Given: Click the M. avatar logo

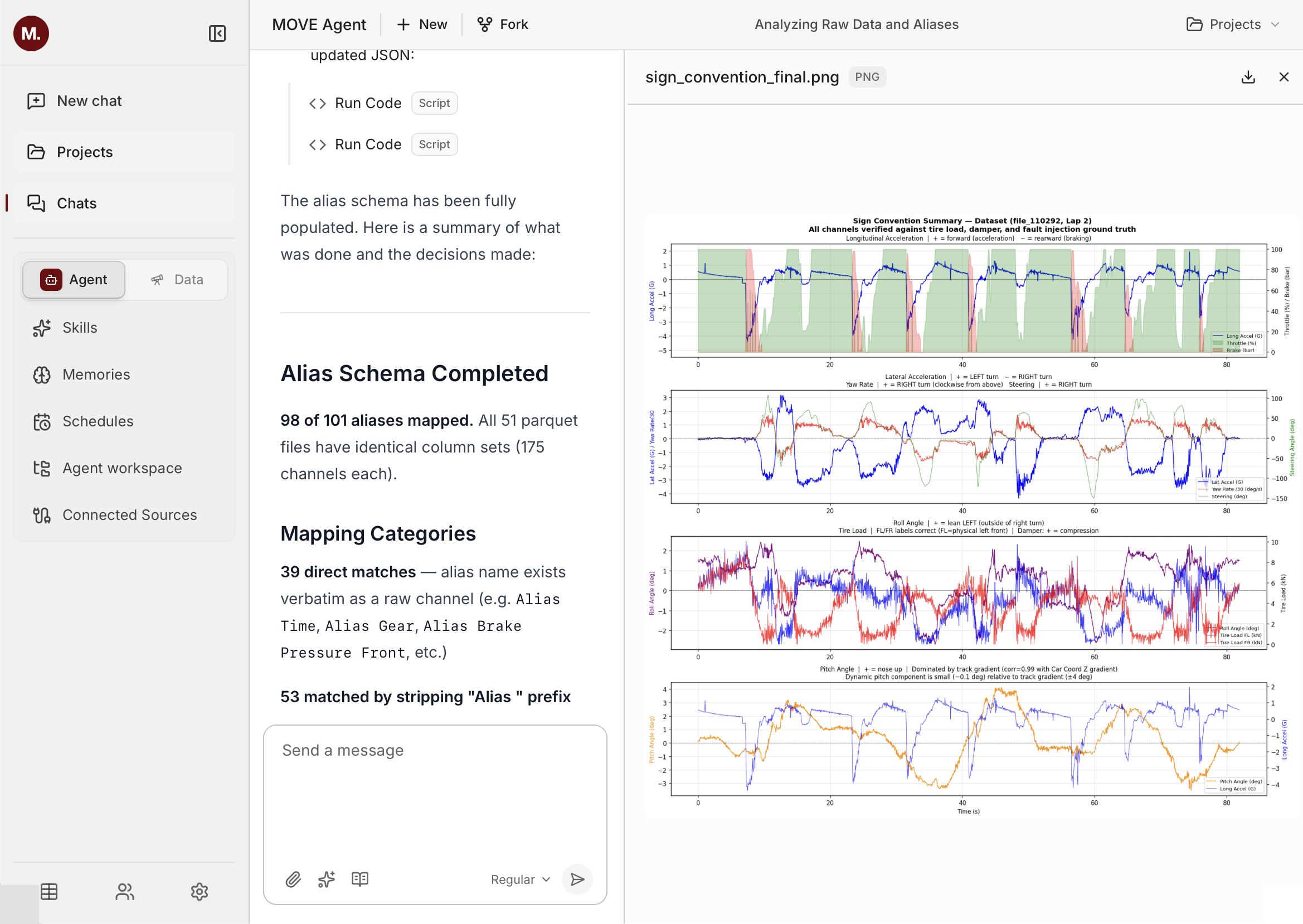Looking at the screenshot, I should [x=31, y=33].
